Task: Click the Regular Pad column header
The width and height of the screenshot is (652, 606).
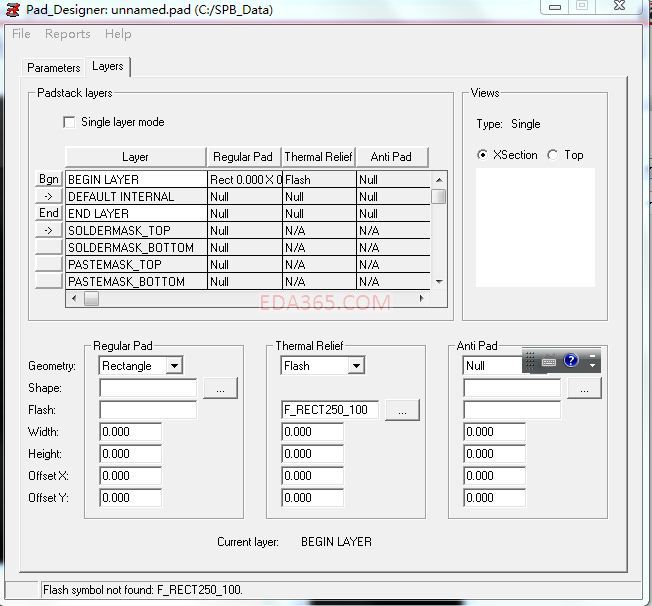Action: [243, 157]
